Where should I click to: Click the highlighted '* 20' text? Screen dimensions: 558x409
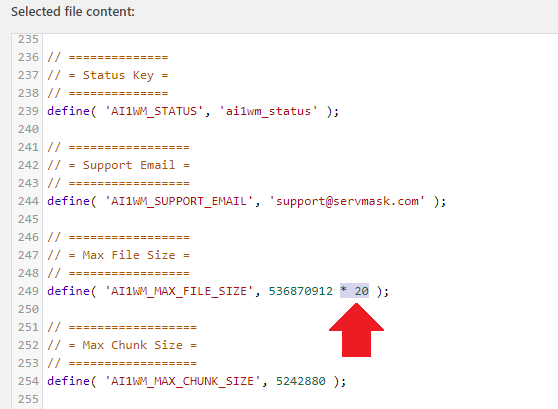click(x=354, y=291)
